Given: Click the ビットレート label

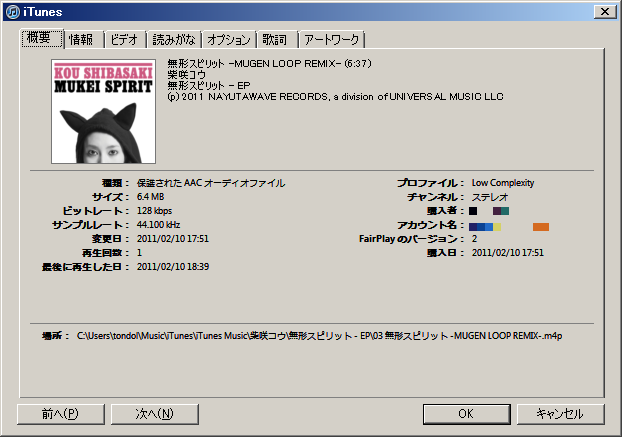Looking at the screenshot, I should point(96,211).
